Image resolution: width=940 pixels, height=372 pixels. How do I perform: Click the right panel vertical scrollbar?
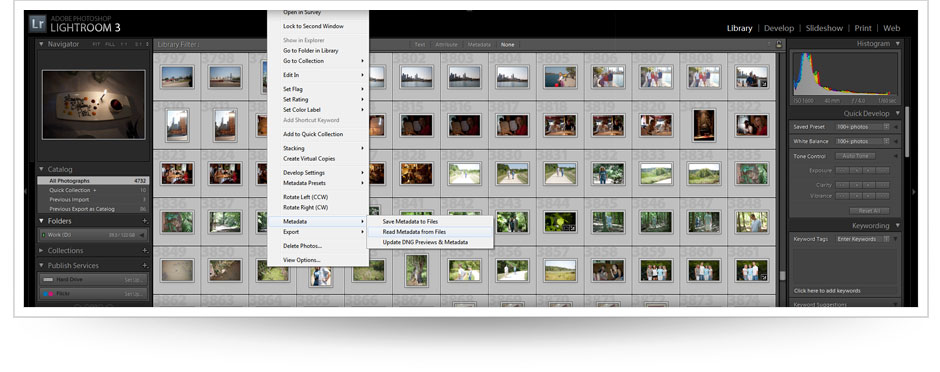click(906, 132)
